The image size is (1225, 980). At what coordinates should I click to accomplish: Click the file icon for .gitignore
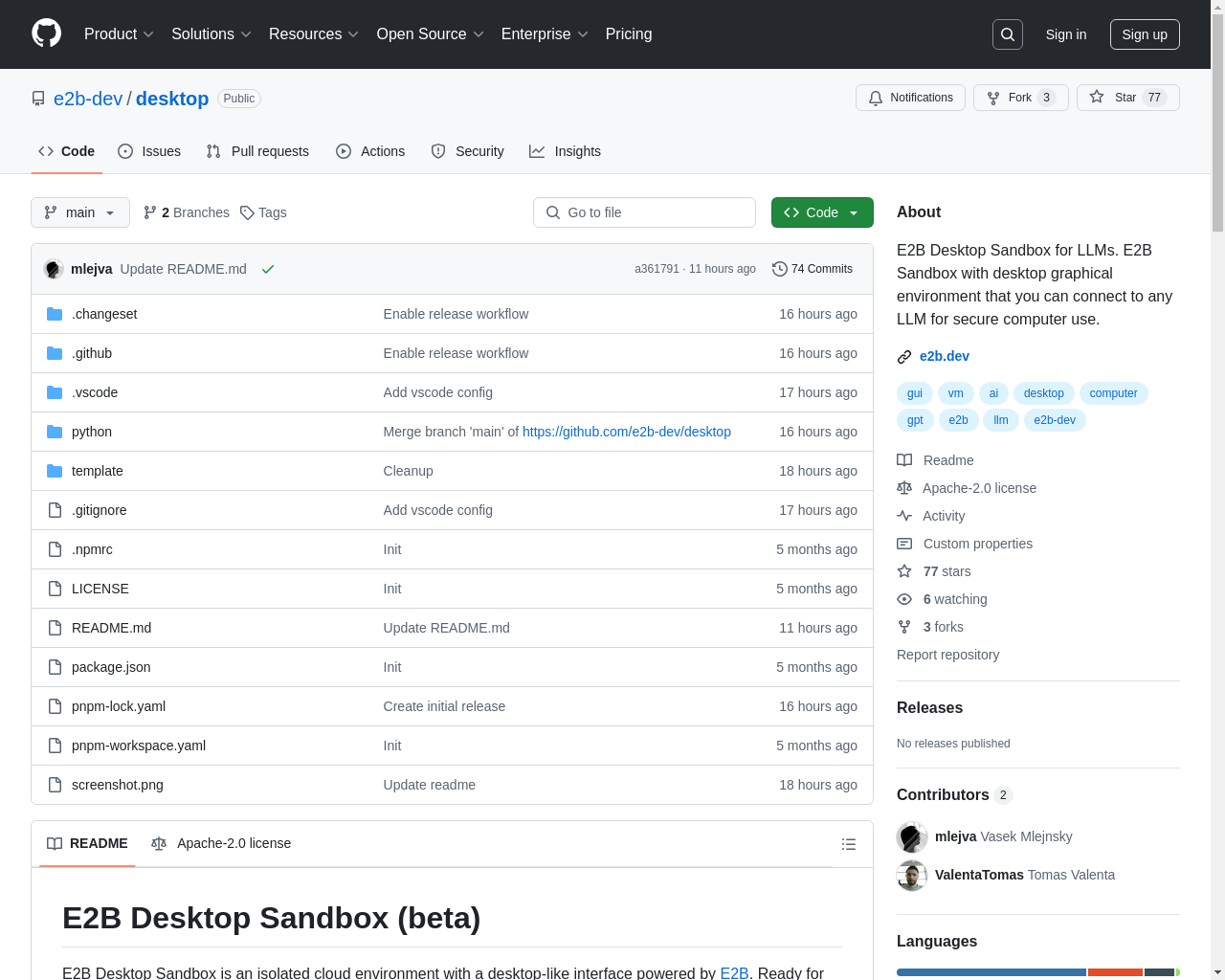click(x=55, y=510)
